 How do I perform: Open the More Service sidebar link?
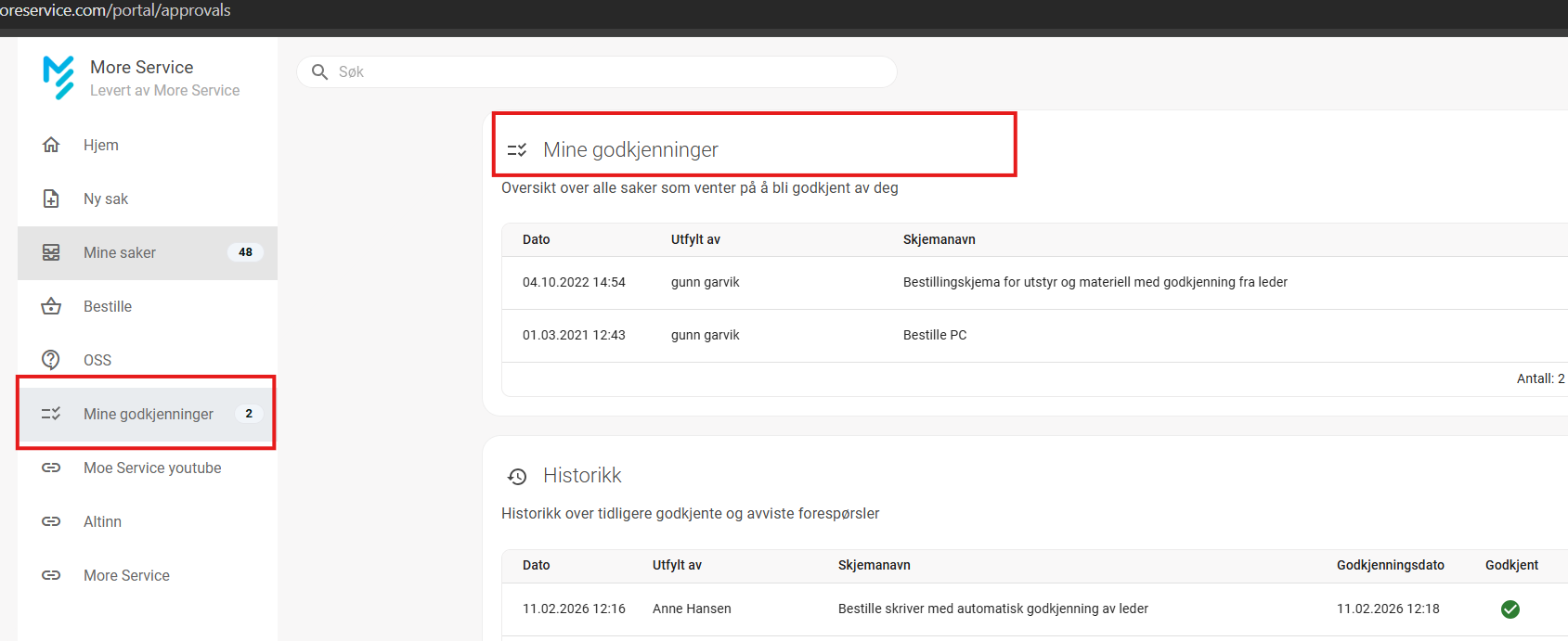coord(126,575)
